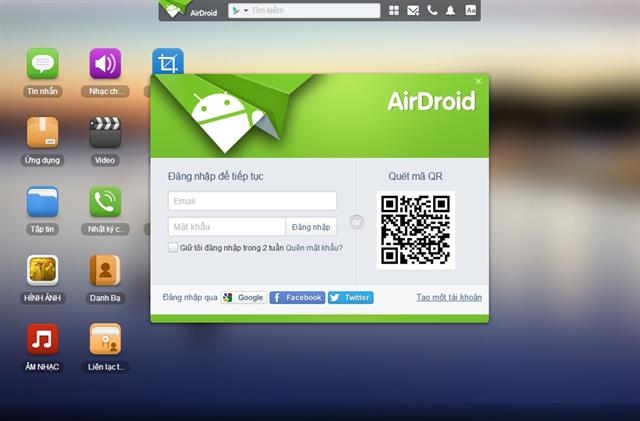Close the AirDroid login dialog
The height and width of the screenshot is (421, 640).
(x=478, y=81)
